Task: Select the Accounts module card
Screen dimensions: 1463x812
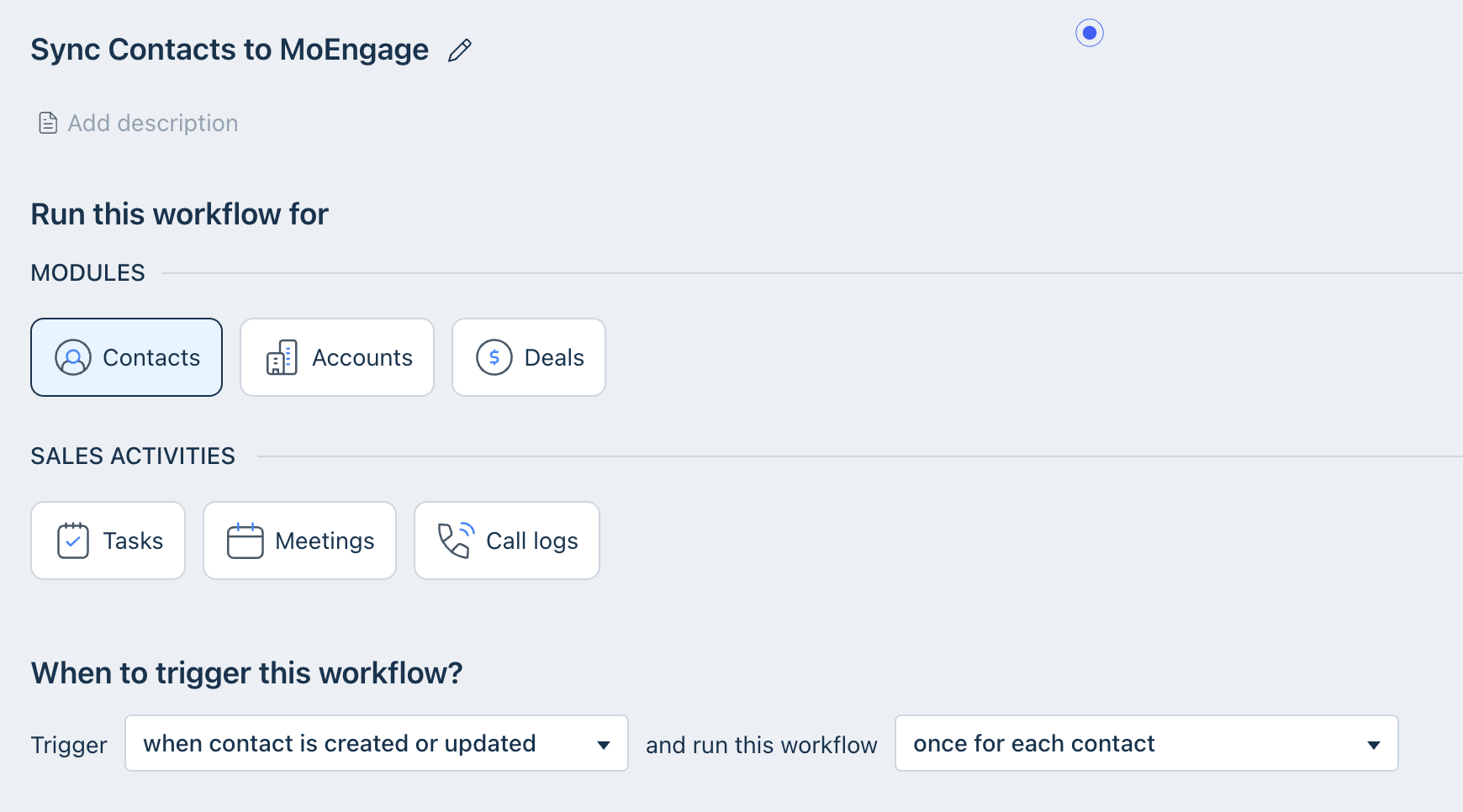Action: point(337,357)
